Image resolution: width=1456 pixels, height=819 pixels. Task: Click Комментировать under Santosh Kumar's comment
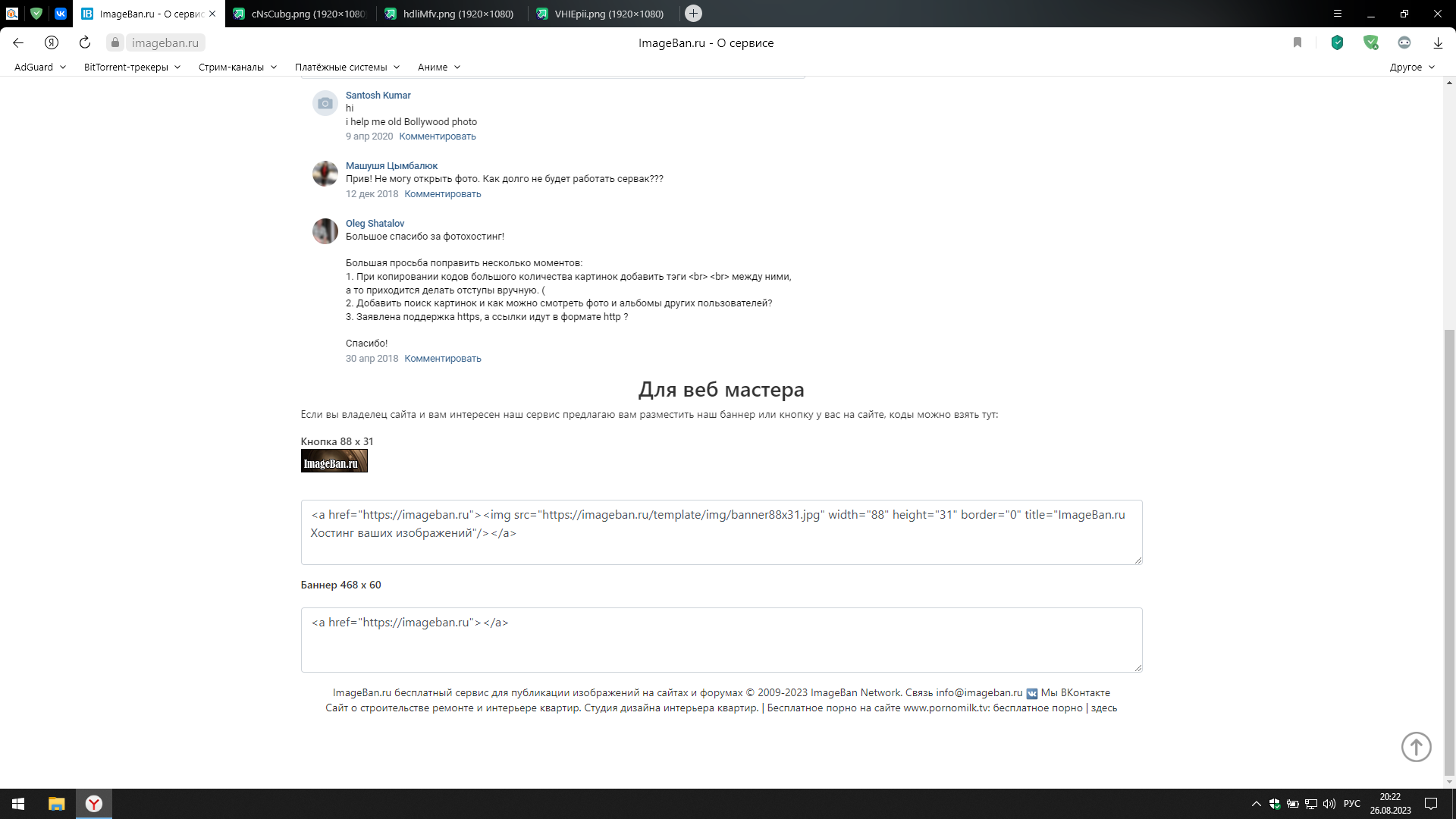tap(438, 136)
